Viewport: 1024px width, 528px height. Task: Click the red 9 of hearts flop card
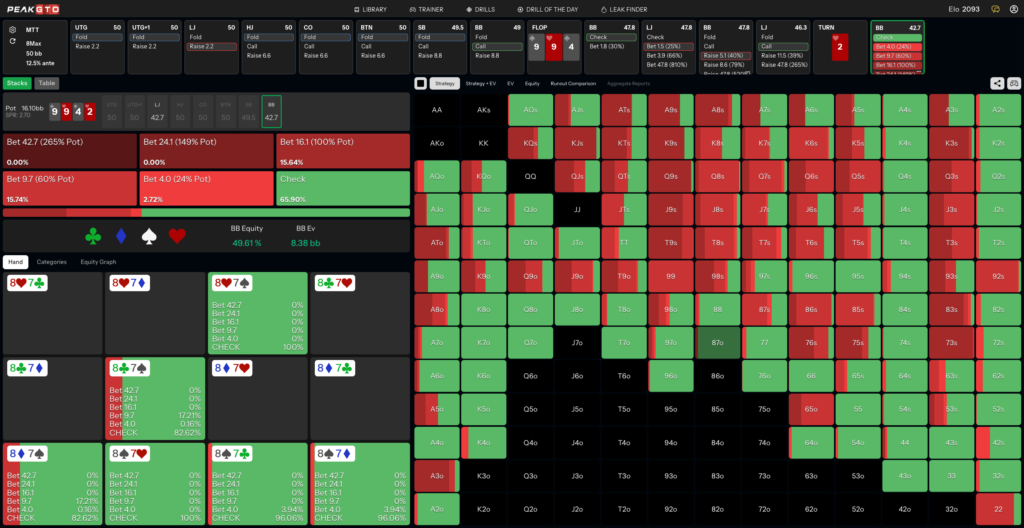(x=554, y=47)
